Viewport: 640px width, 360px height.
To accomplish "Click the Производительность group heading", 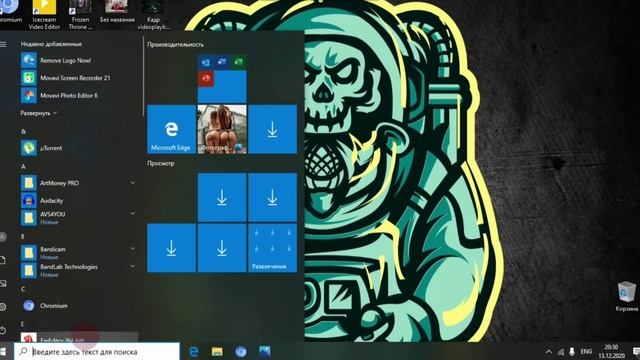I will (175, 44).
